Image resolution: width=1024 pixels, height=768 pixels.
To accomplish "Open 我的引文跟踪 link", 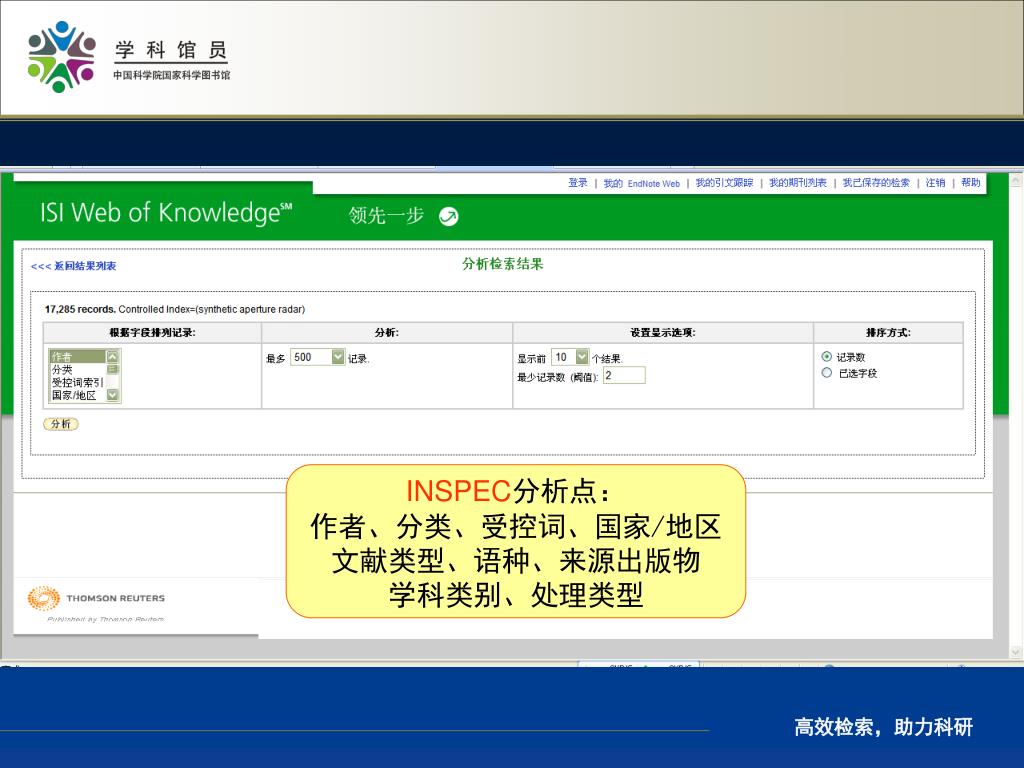I will pyautogui.click(x=724, y=183).
